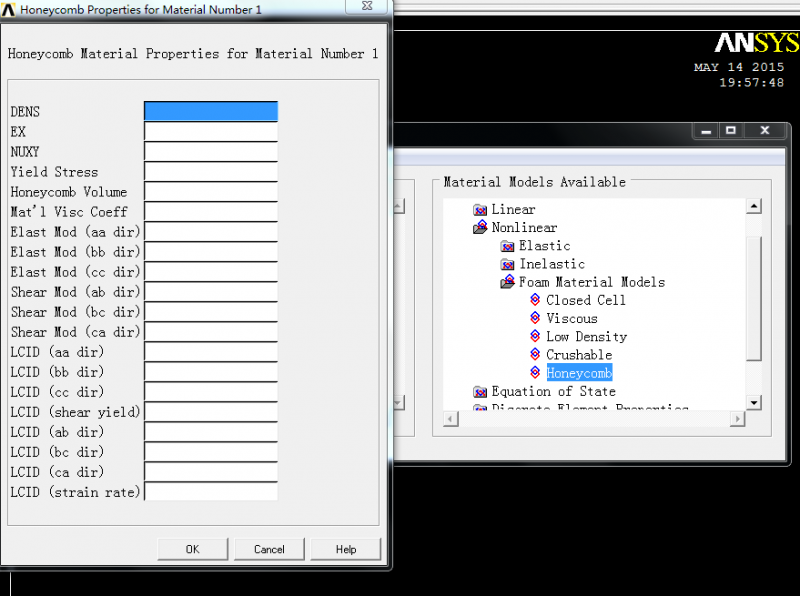Click LCID (aa dir) field
This screenshot has height=596, width=800.
pos(211,352)
